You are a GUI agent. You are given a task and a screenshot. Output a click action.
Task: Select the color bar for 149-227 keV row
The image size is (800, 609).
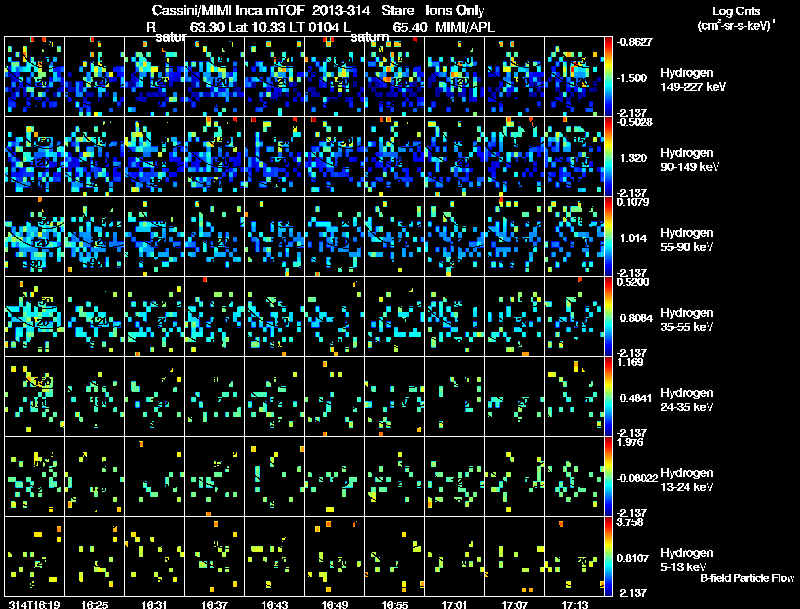point(608,76)
